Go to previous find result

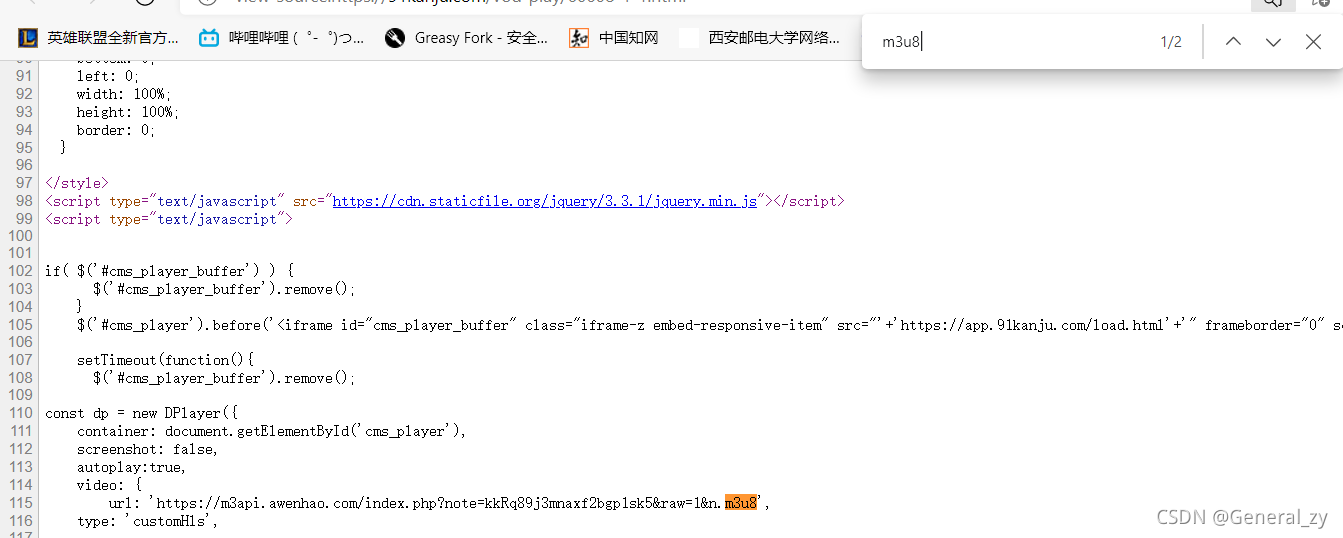click(x=1233, y=42)
